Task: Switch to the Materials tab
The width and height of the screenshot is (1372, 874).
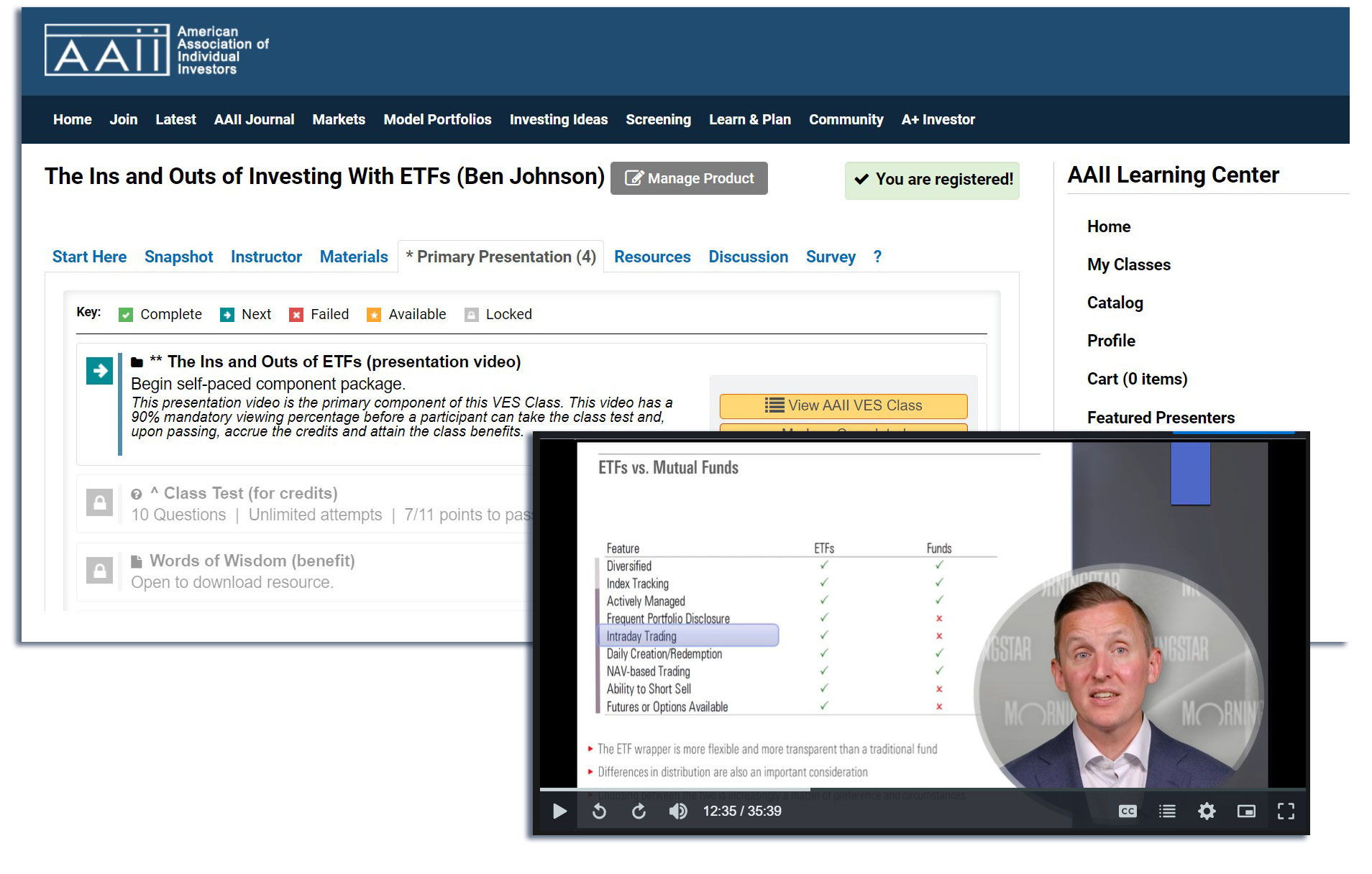Action: tap(354, 257)
